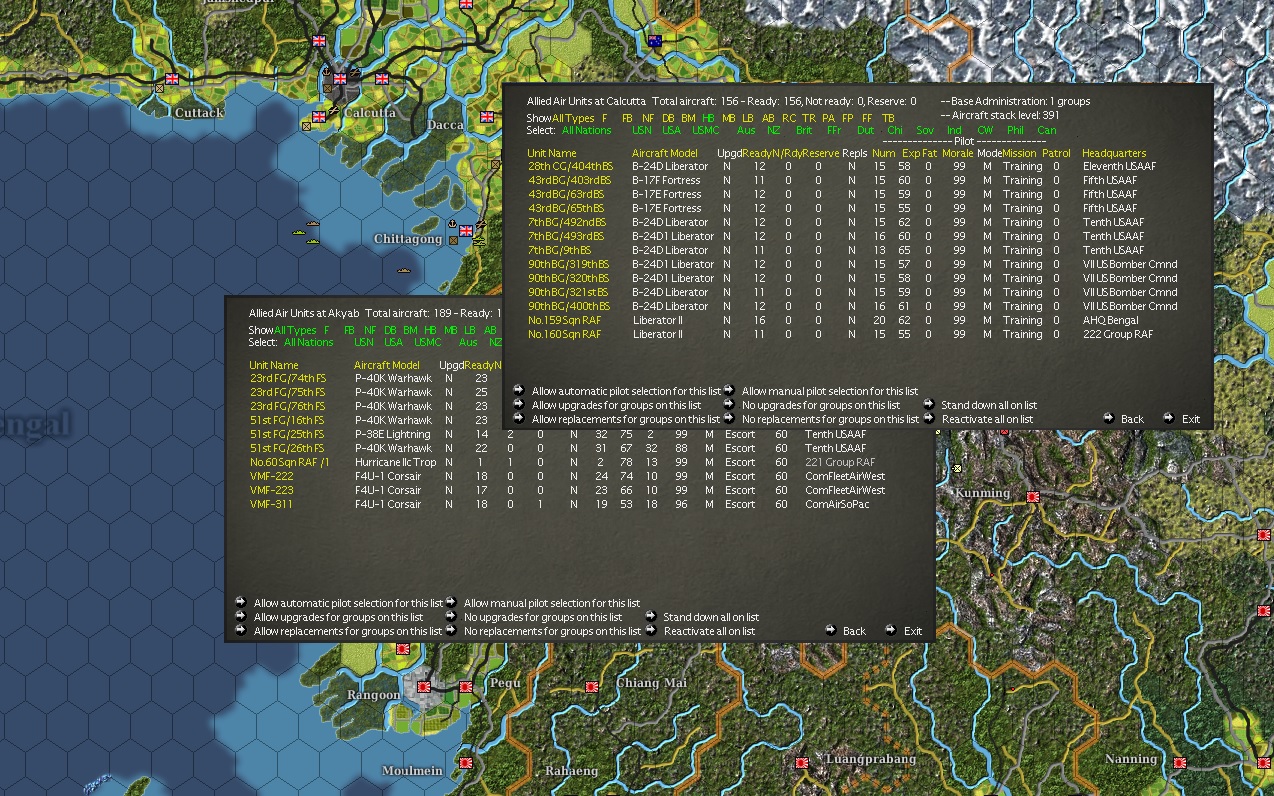1274x796 pixels.
Task: Sort Calcutta list by Aircraft Model header
Action: point(665,153)
